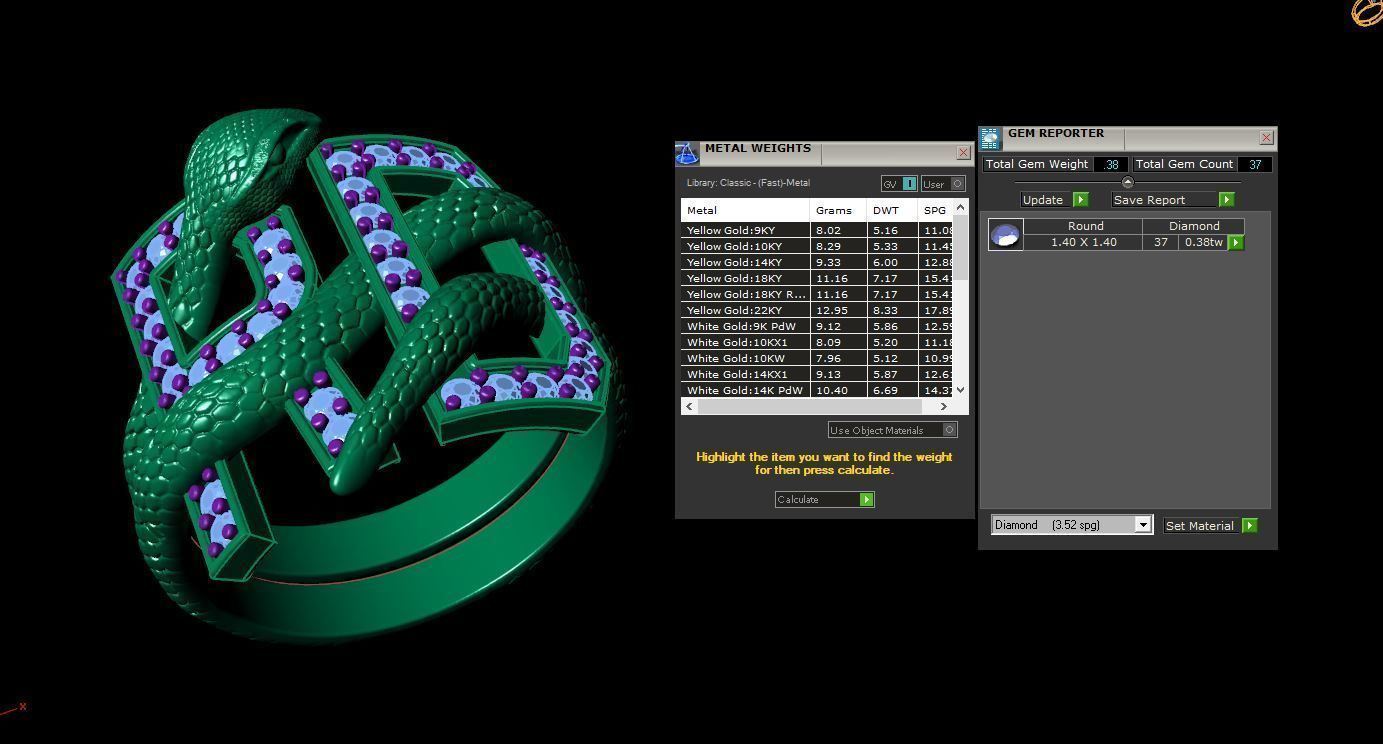The image size is (1383, 744).
Task: Click grams value 12.95 for 22KY
Action: tap(831, 310)
